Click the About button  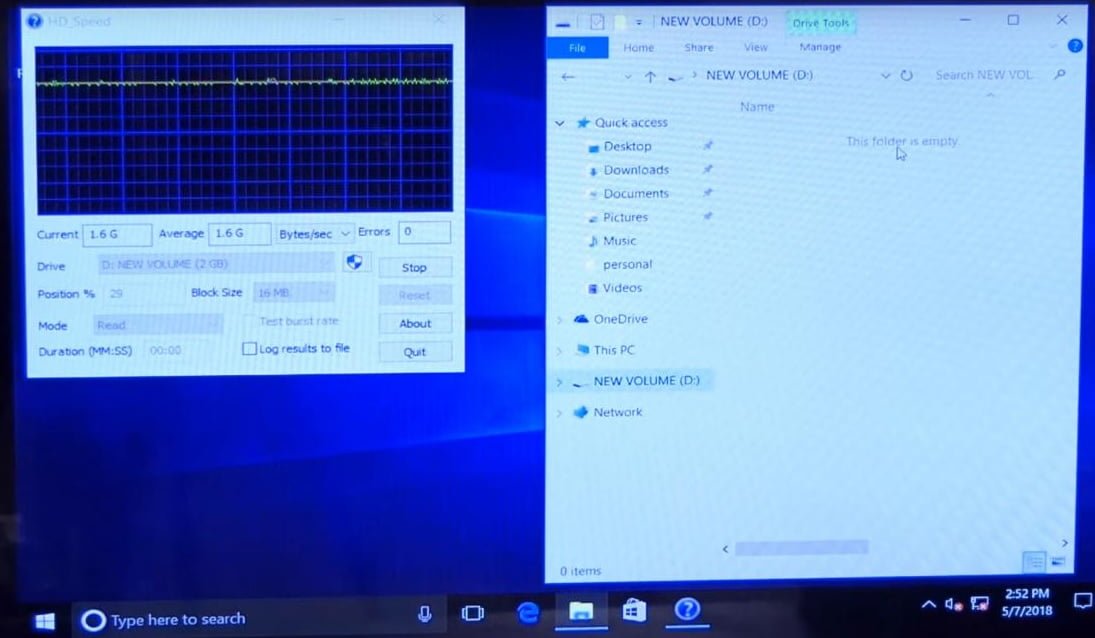[x=415, y=324]
